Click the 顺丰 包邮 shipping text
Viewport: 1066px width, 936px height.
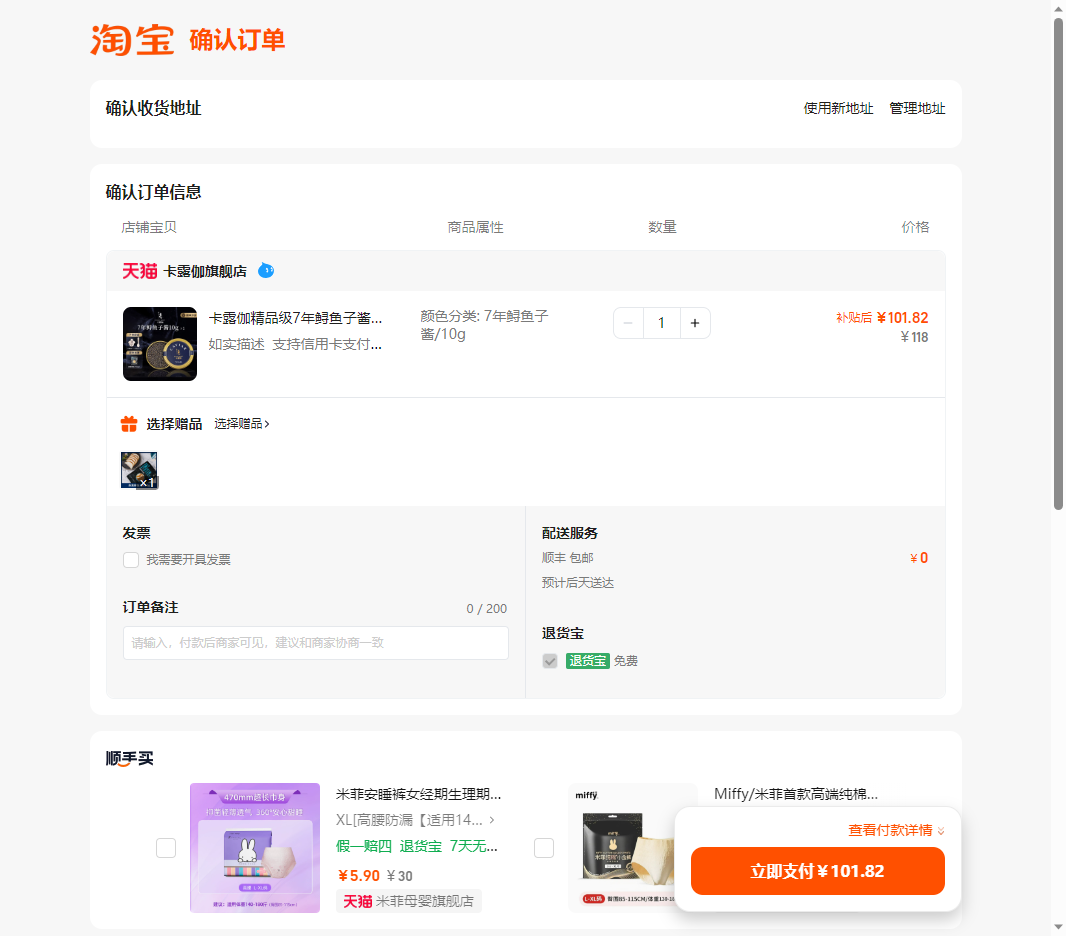click(568, 558)
